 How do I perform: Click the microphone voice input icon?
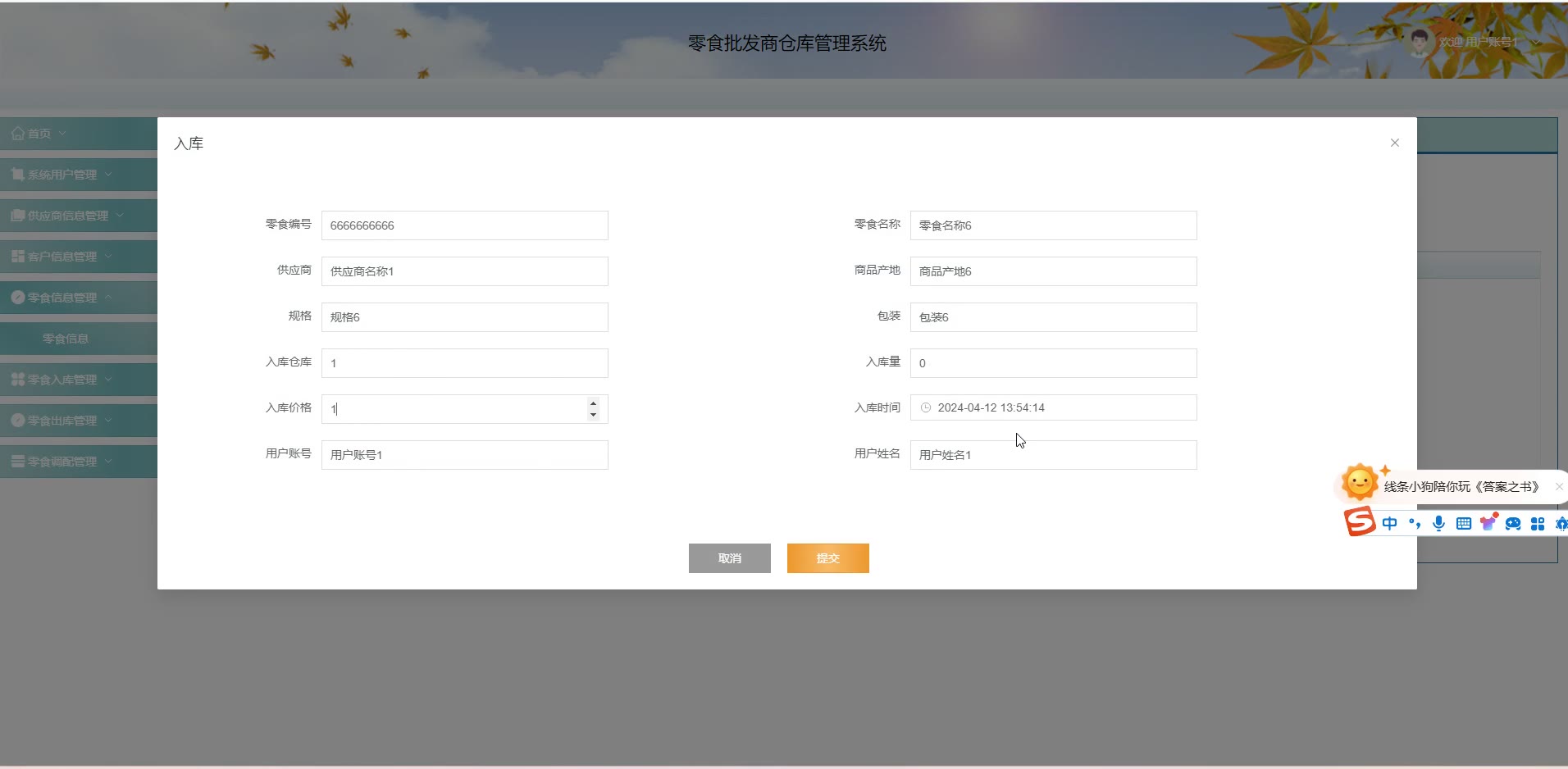tap(1438, 524)
